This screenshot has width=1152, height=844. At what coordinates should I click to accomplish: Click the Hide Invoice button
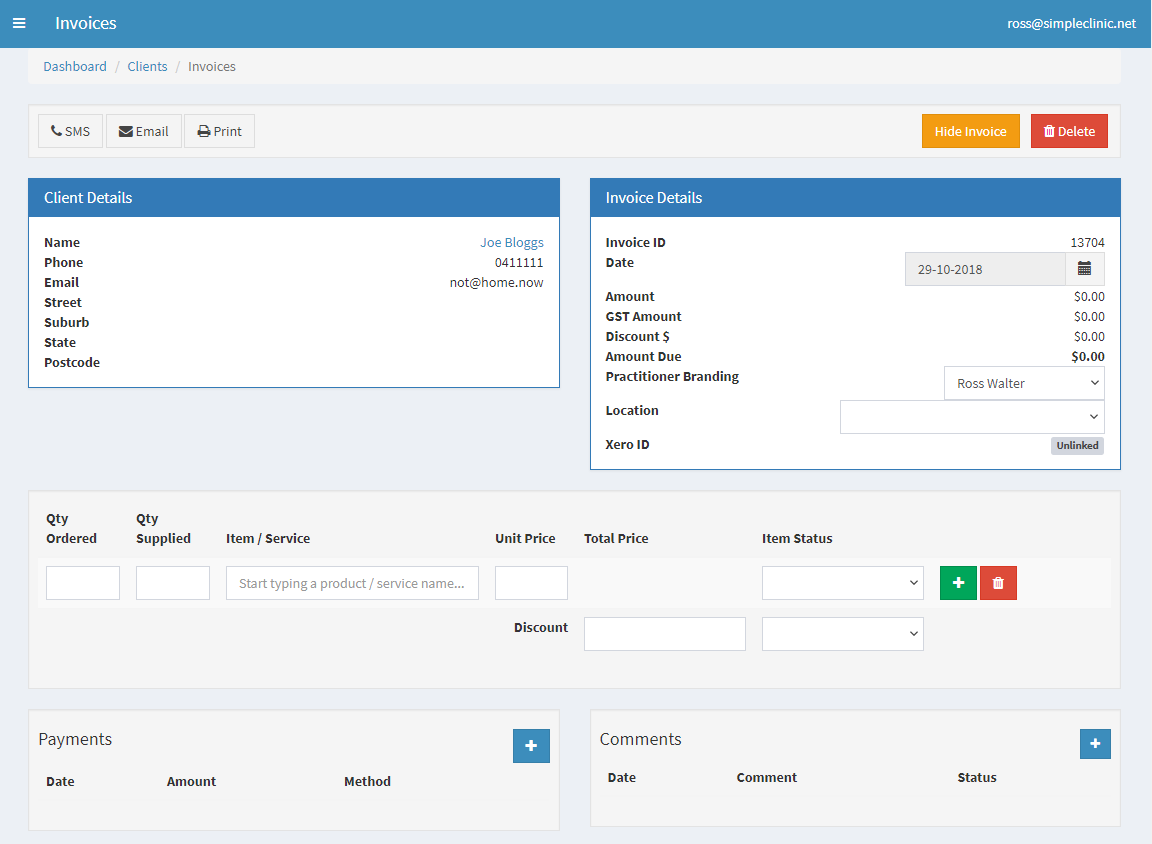tap(970, 131)
